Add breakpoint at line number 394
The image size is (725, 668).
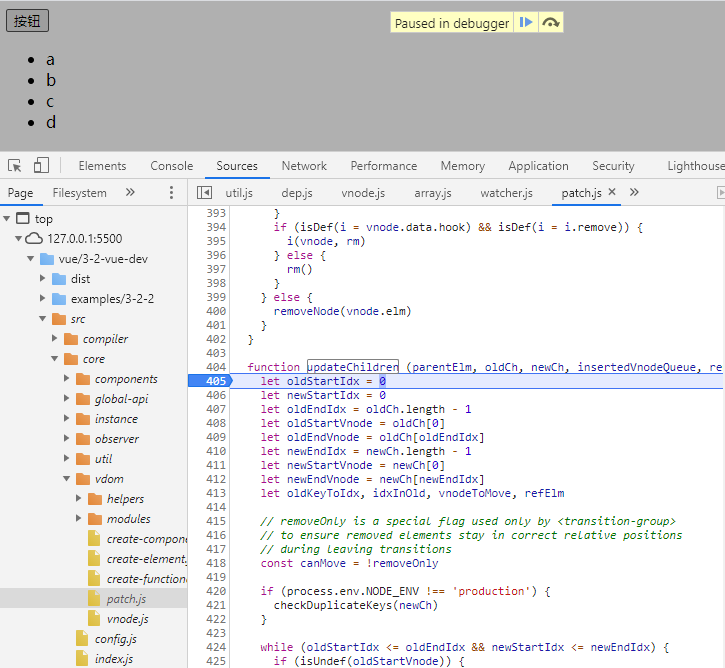click(x=216, y=227)
